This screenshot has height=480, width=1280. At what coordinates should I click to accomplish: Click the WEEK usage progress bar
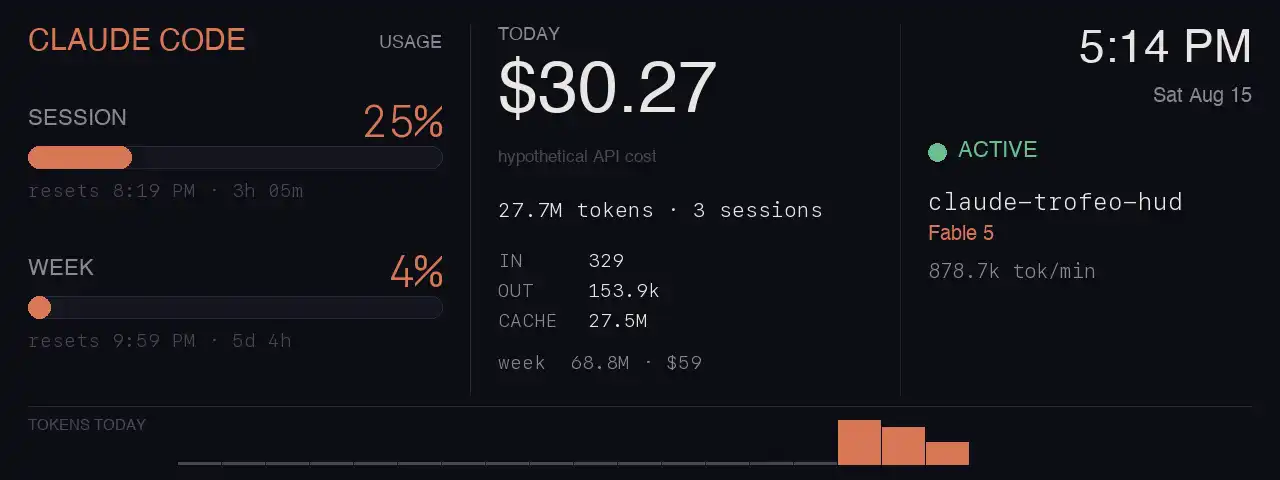coord(235,307)
